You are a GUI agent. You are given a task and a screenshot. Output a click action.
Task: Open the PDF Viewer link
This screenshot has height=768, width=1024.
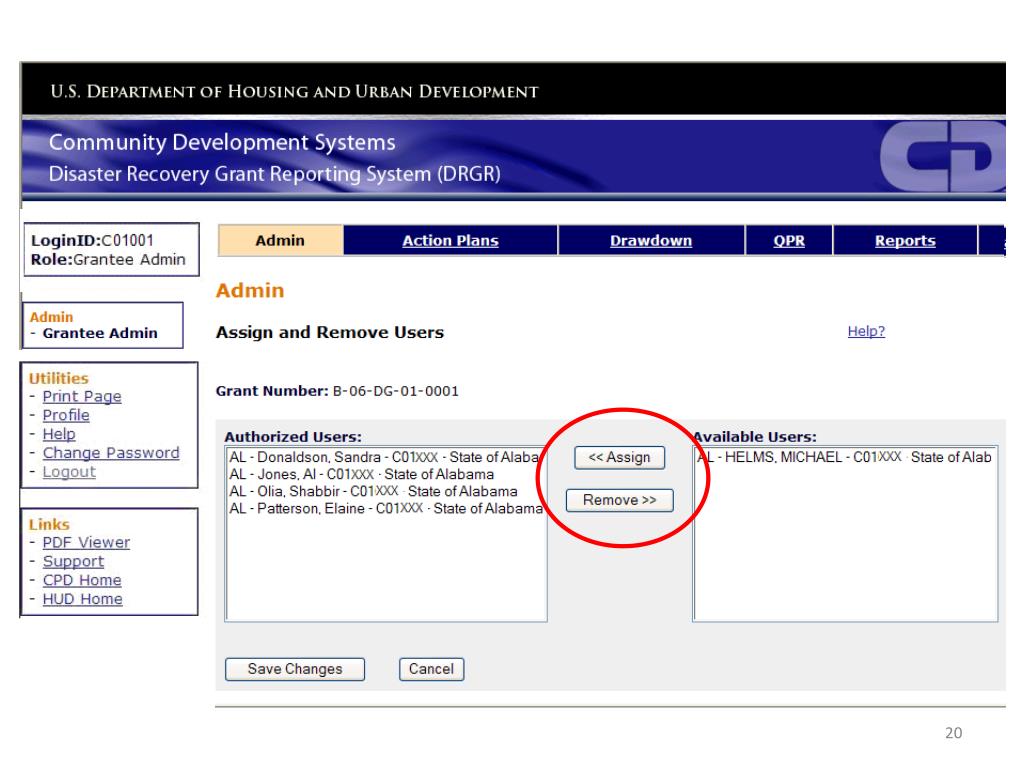click(x=86, y=543)
